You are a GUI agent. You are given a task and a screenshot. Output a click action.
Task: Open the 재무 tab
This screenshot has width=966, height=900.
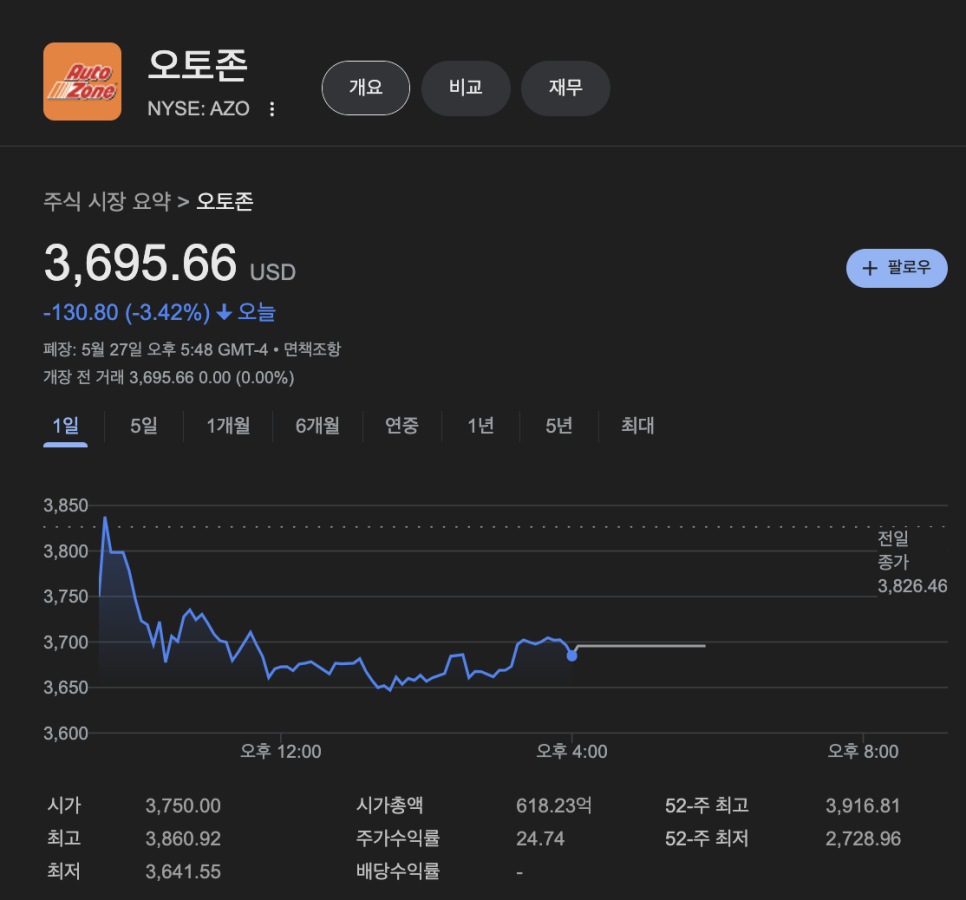[x=566, y=87]
